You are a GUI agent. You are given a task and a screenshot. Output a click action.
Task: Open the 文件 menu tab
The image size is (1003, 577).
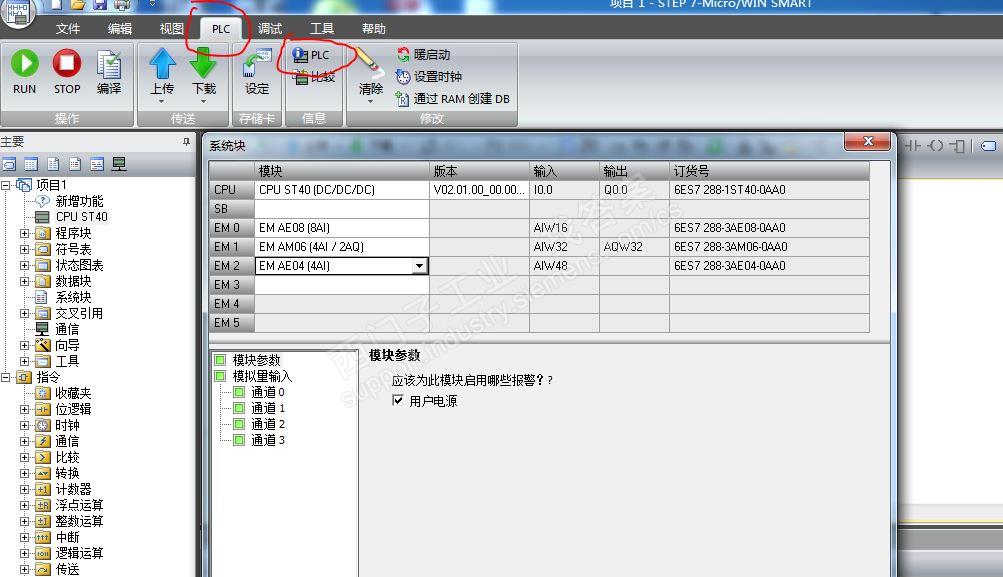[x=68, y=29]
